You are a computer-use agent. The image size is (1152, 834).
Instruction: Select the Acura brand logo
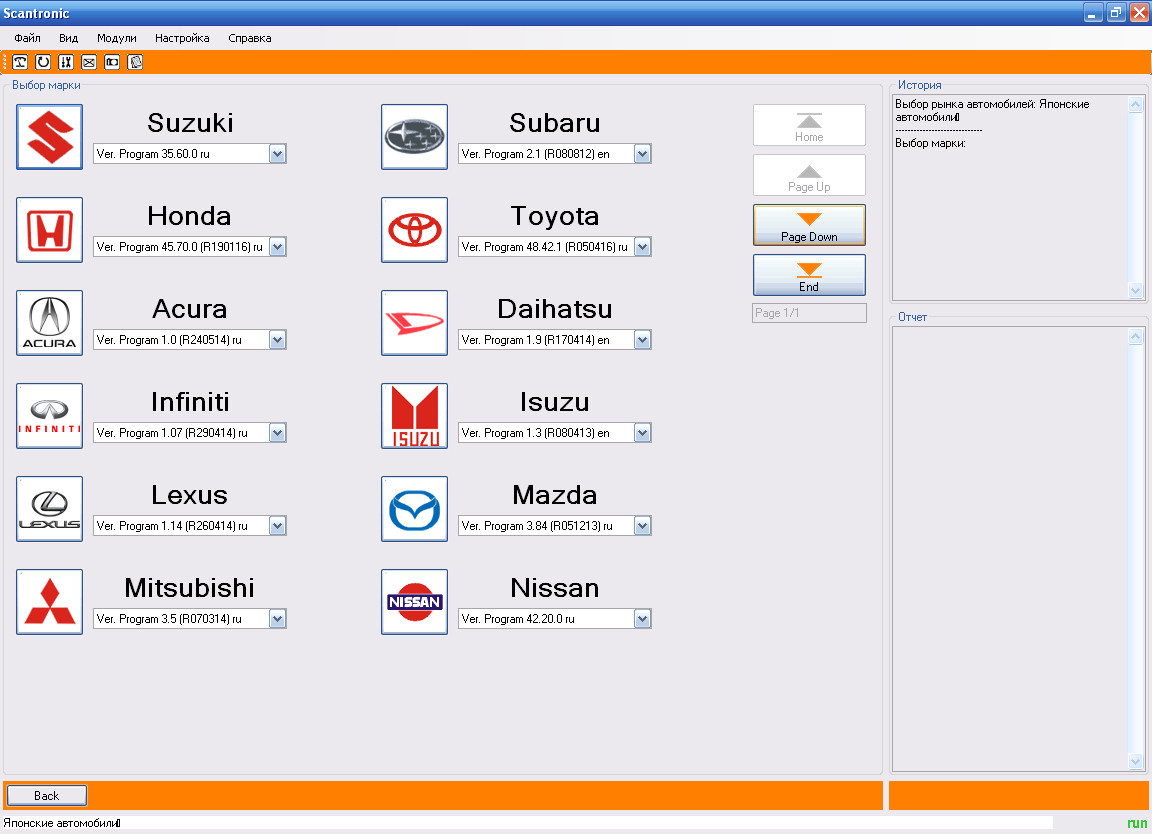[49, 323]
